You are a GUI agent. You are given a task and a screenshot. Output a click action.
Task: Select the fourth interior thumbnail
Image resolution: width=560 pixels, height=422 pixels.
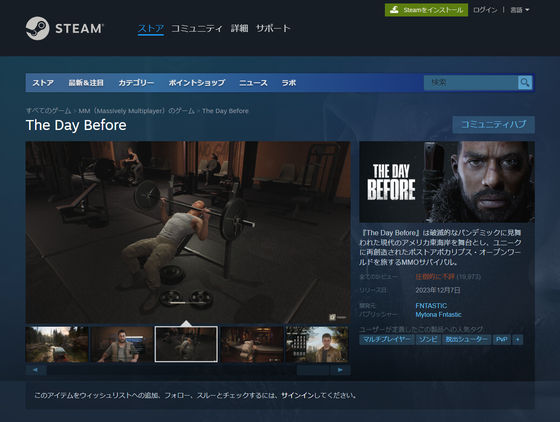pyautogui.click(x=252, y=344)
